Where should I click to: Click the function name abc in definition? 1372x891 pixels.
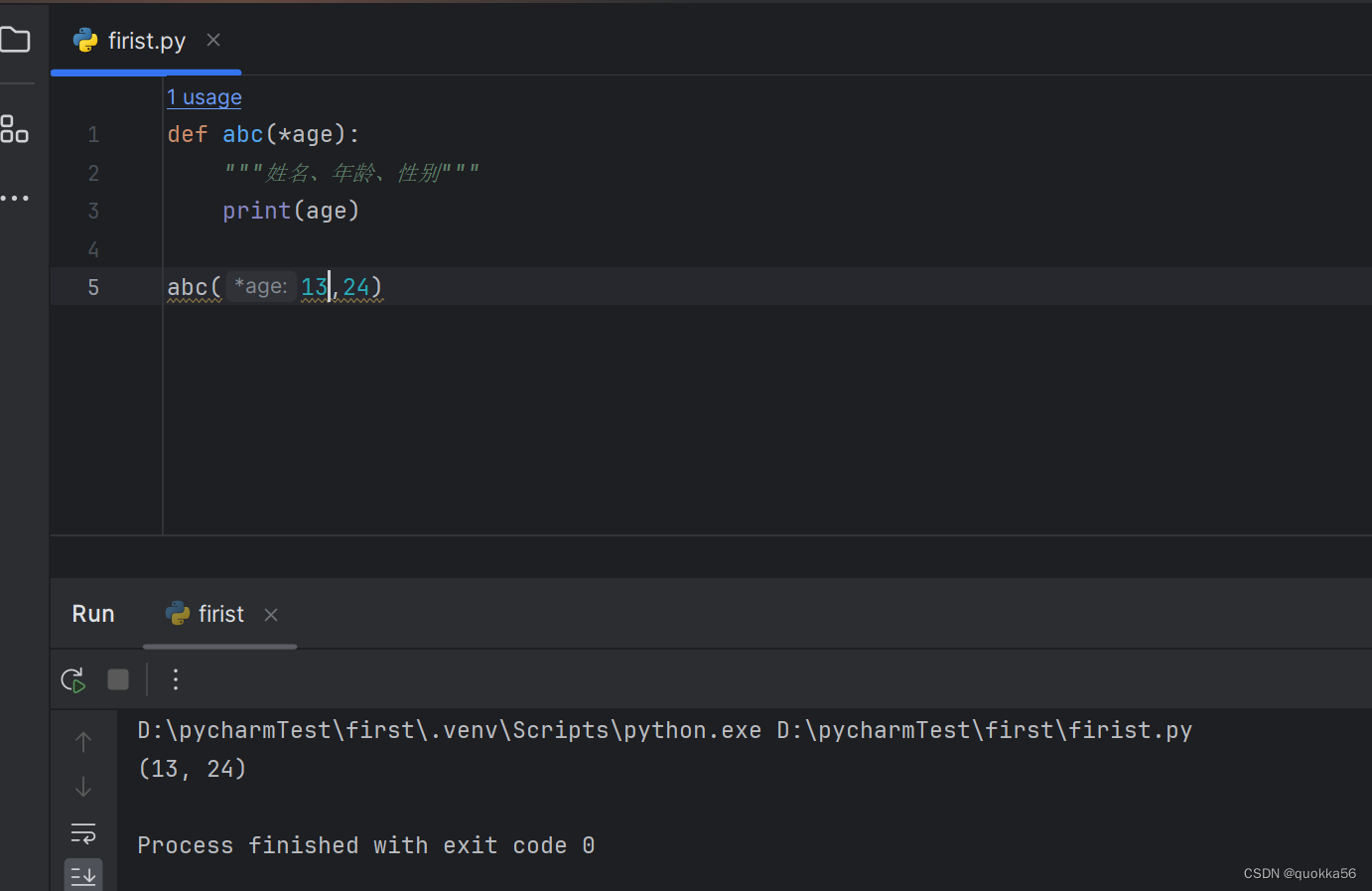click(243, 134)
